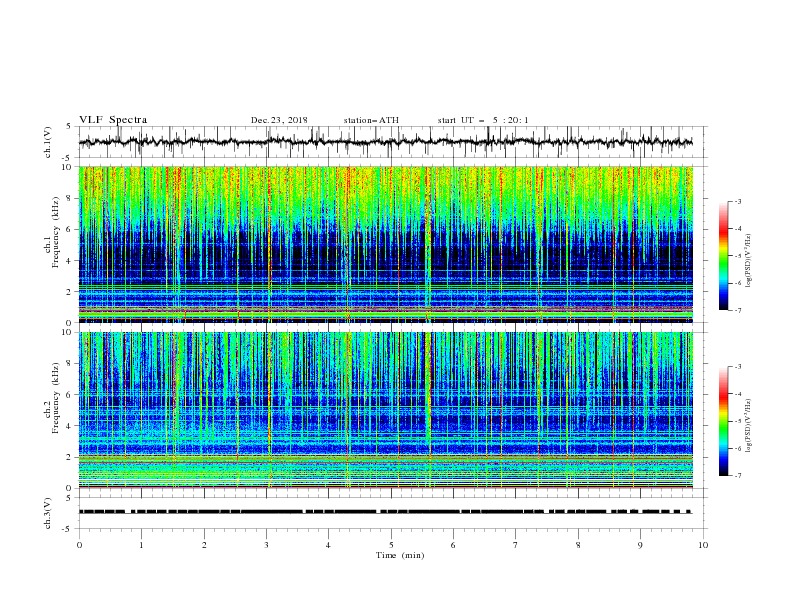Screen dimensions: 792x612
Task: Click the ch.2 spectrogram panel
Action: pos(385,410)
